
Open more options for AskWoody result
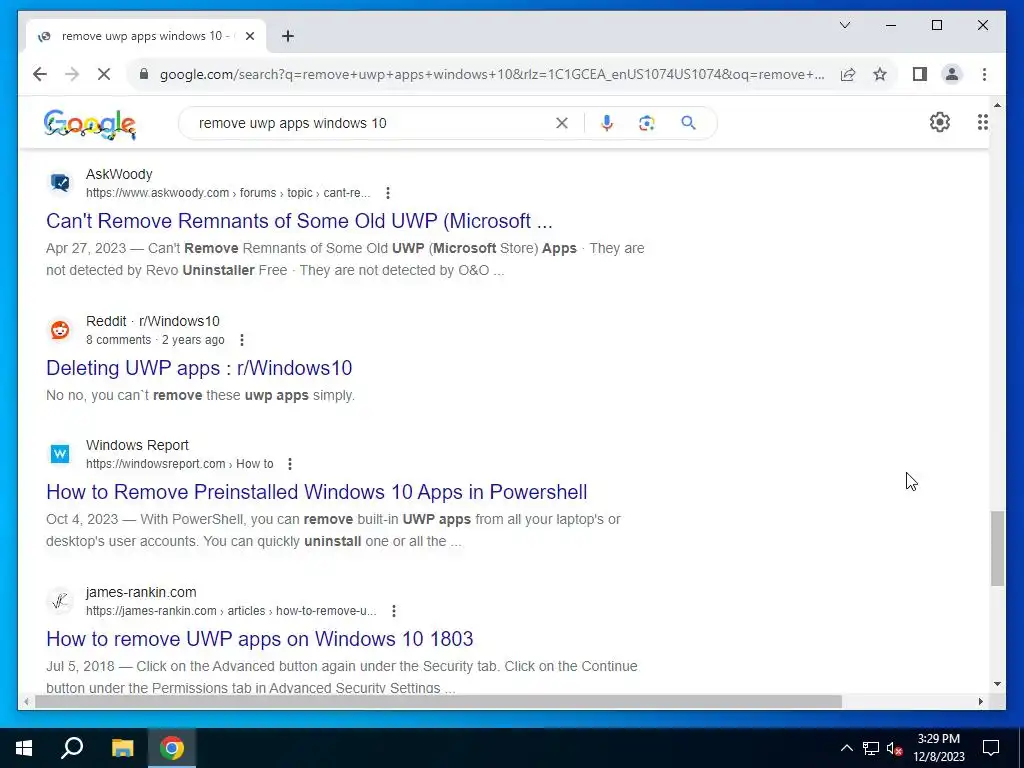point(388,193)
